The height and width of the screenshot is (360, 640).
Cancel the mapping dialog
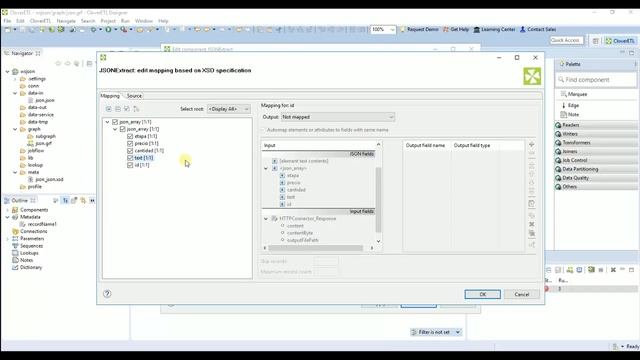click(522, 294)
